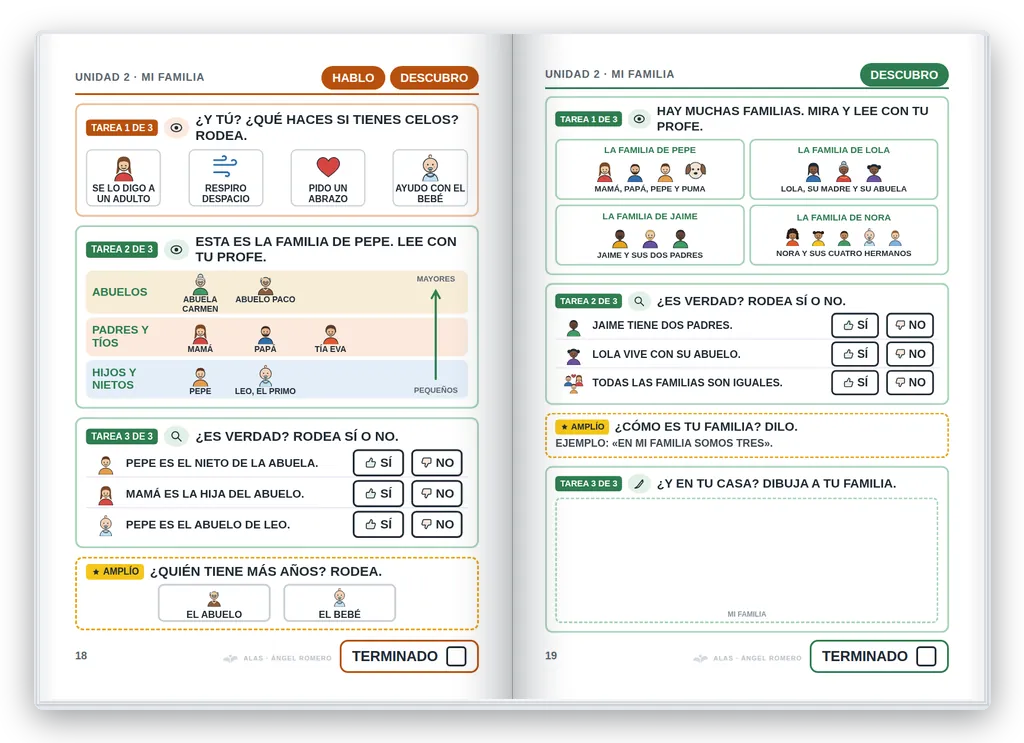
Task: Choose SÍ for 'Pepe es el abuelo de Leo'
Action: click(378, 524)
